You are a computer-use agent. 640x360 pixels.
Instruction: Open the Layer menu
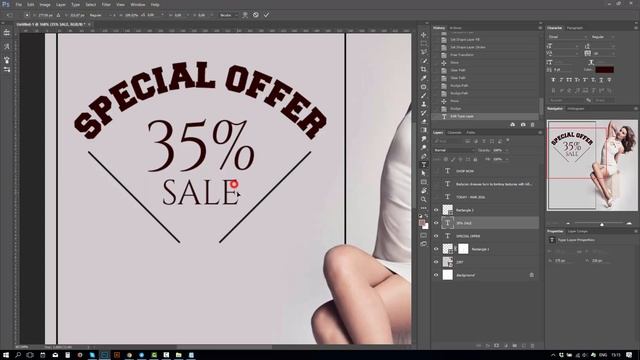pos(61,4)
